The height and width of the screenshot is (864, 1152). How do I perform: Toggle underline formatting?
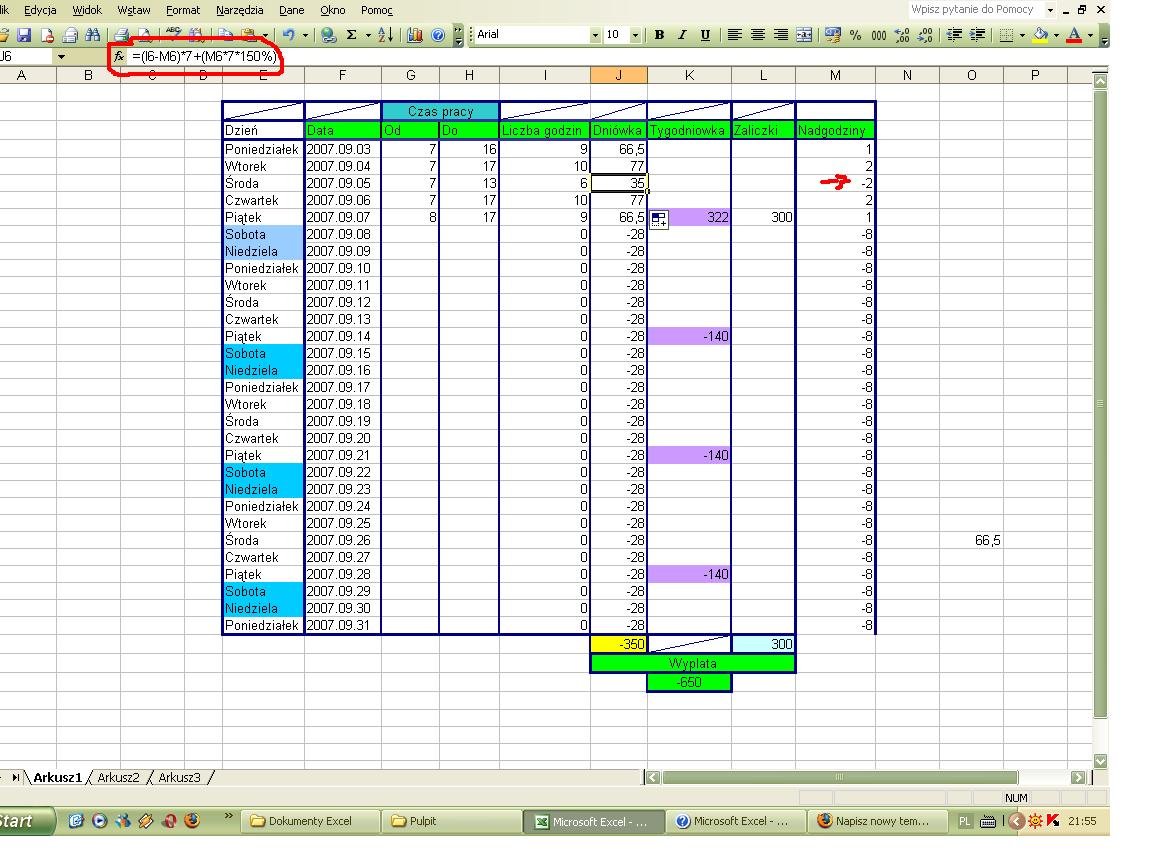coord(705,35)
